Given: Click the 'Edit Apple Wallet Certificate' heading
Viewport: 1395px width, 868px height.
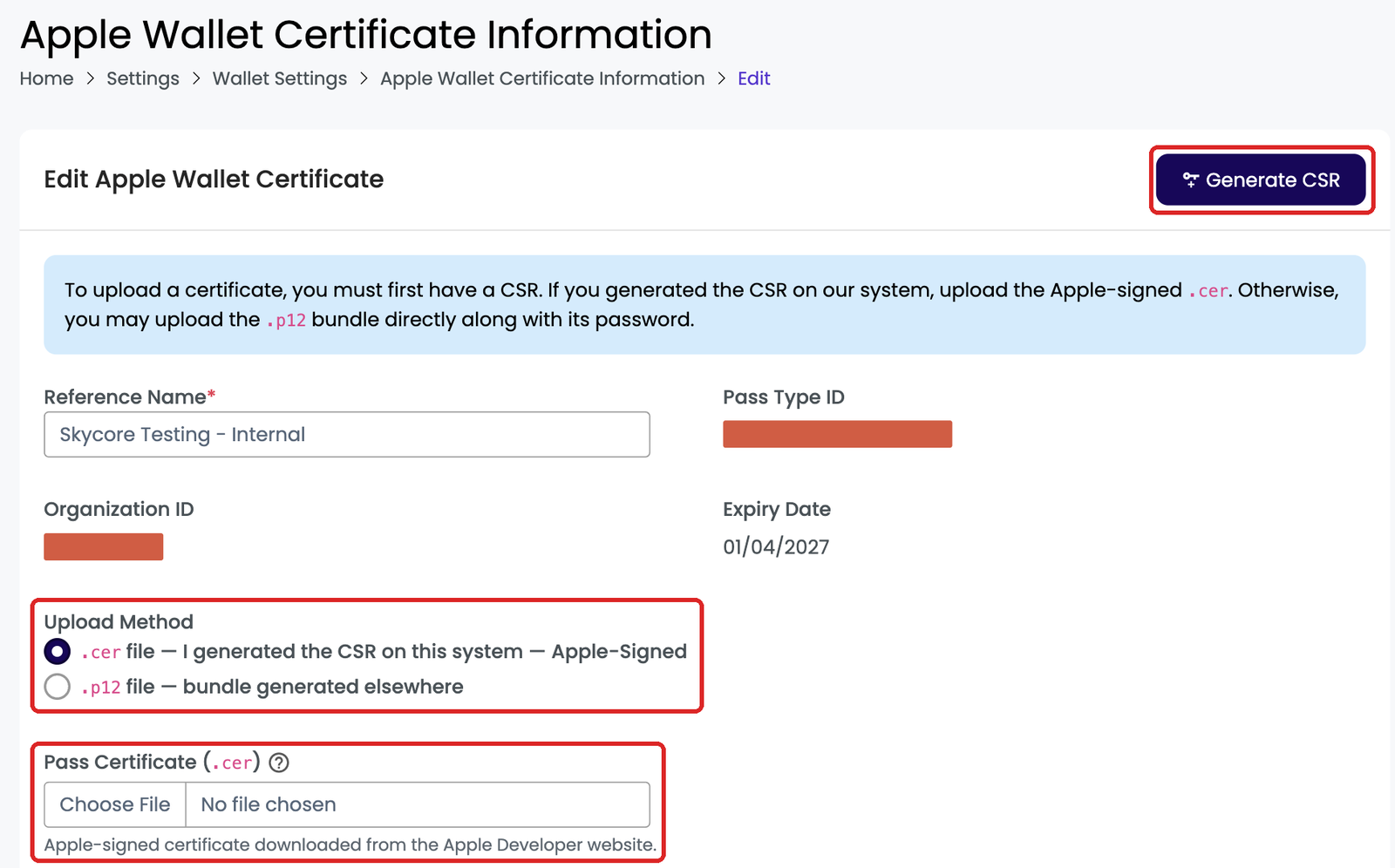Looking at the screenshot, I should click(214, 179).
